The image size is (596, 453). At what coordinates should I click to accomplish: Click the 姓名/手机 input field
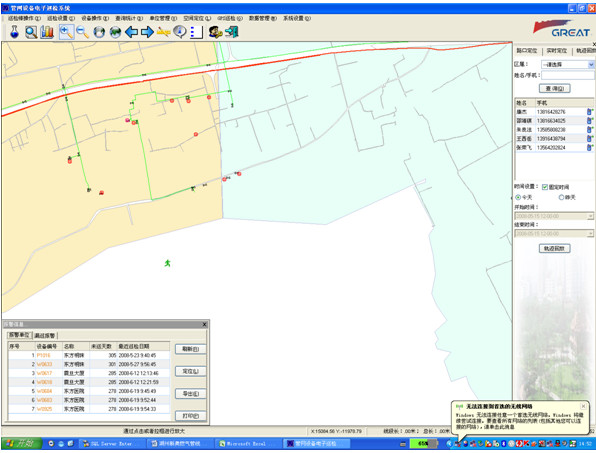[x=567, y=75]
